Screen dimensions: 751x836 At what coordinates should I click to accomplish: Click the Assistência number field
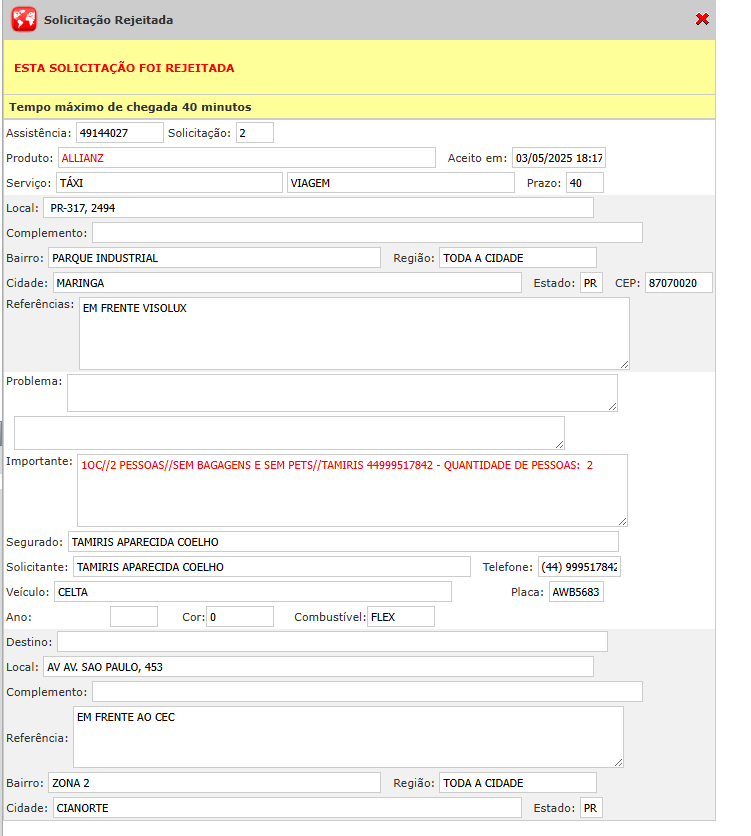point(119,133)
